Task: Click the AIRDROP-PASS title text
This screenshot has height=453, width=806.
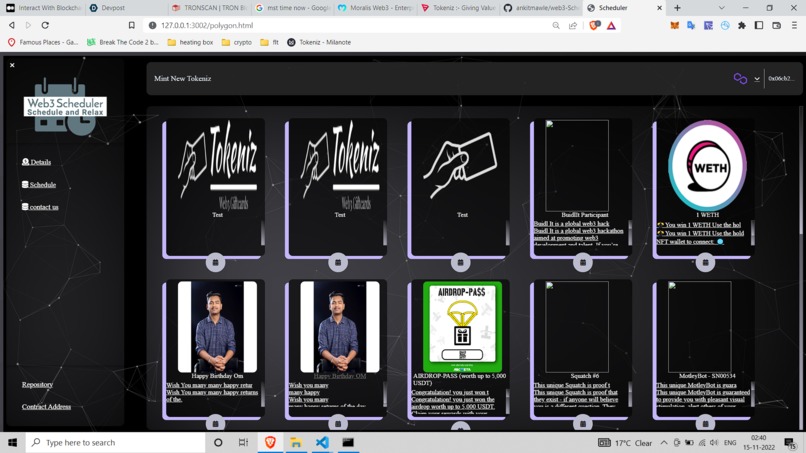Action: click(x=459, y=379)
